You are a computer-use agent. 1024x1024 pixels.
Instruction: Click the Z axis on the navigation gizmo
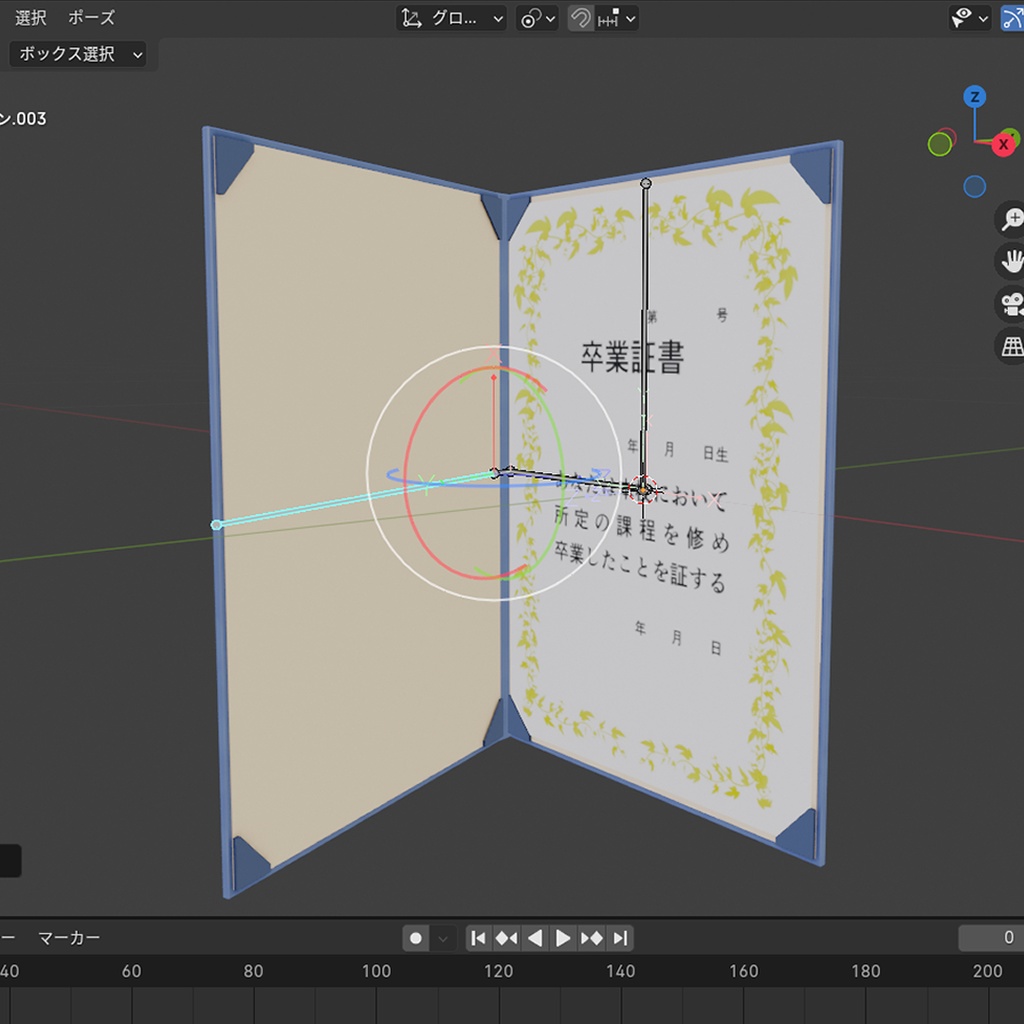975,98
